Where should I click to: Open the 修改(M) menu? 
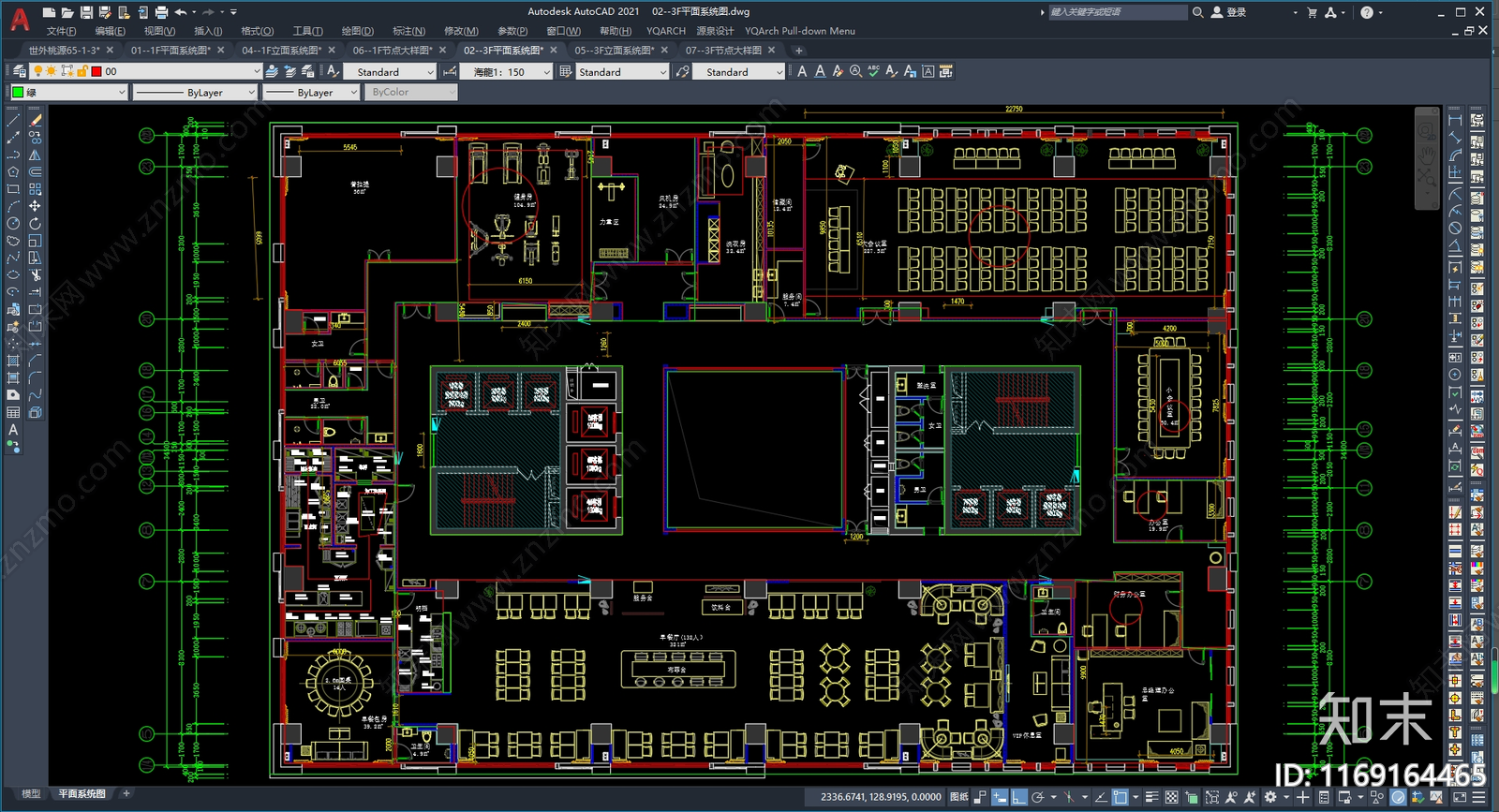tap(461, 31)
